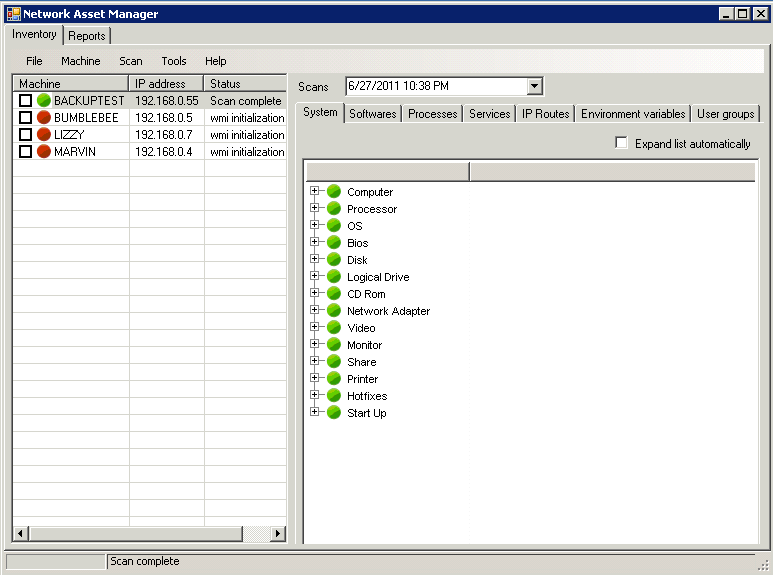Viewport: 773px width, 575px height.
Task: Click right arrow of machine list scrollbar
Action: coord(278,534)
